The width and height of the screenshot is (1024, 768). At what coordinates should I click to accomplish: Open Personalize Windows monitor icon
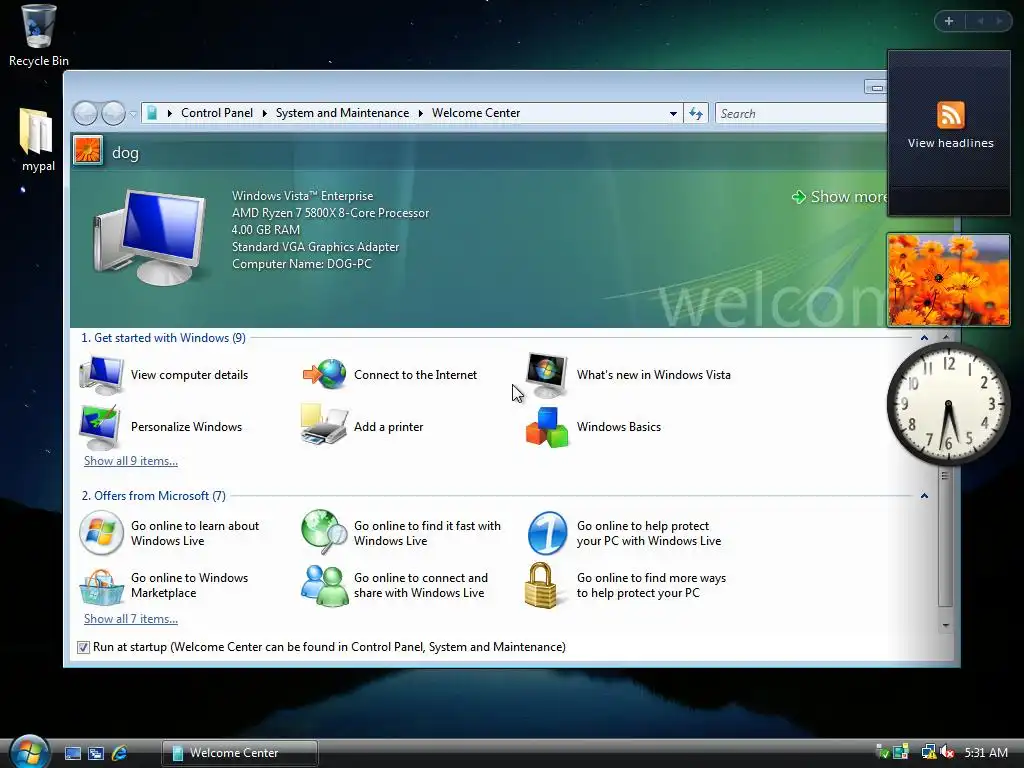100,426
